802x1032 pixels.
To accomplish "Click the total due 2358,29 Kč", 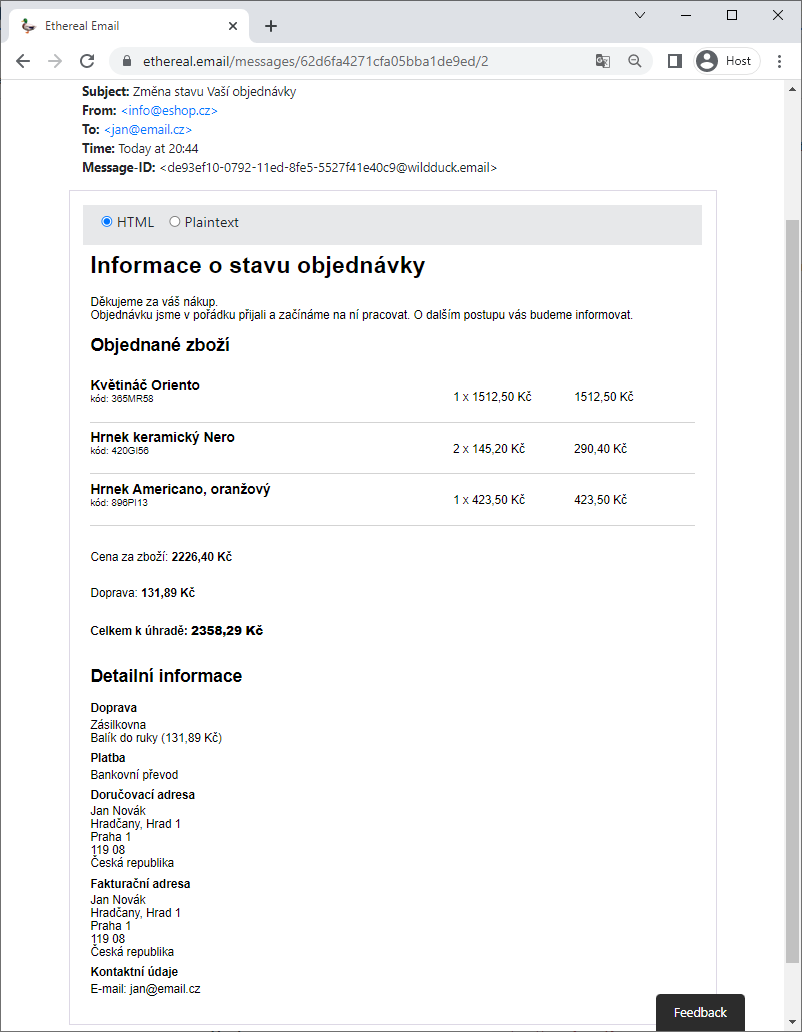I will (227, 631).
